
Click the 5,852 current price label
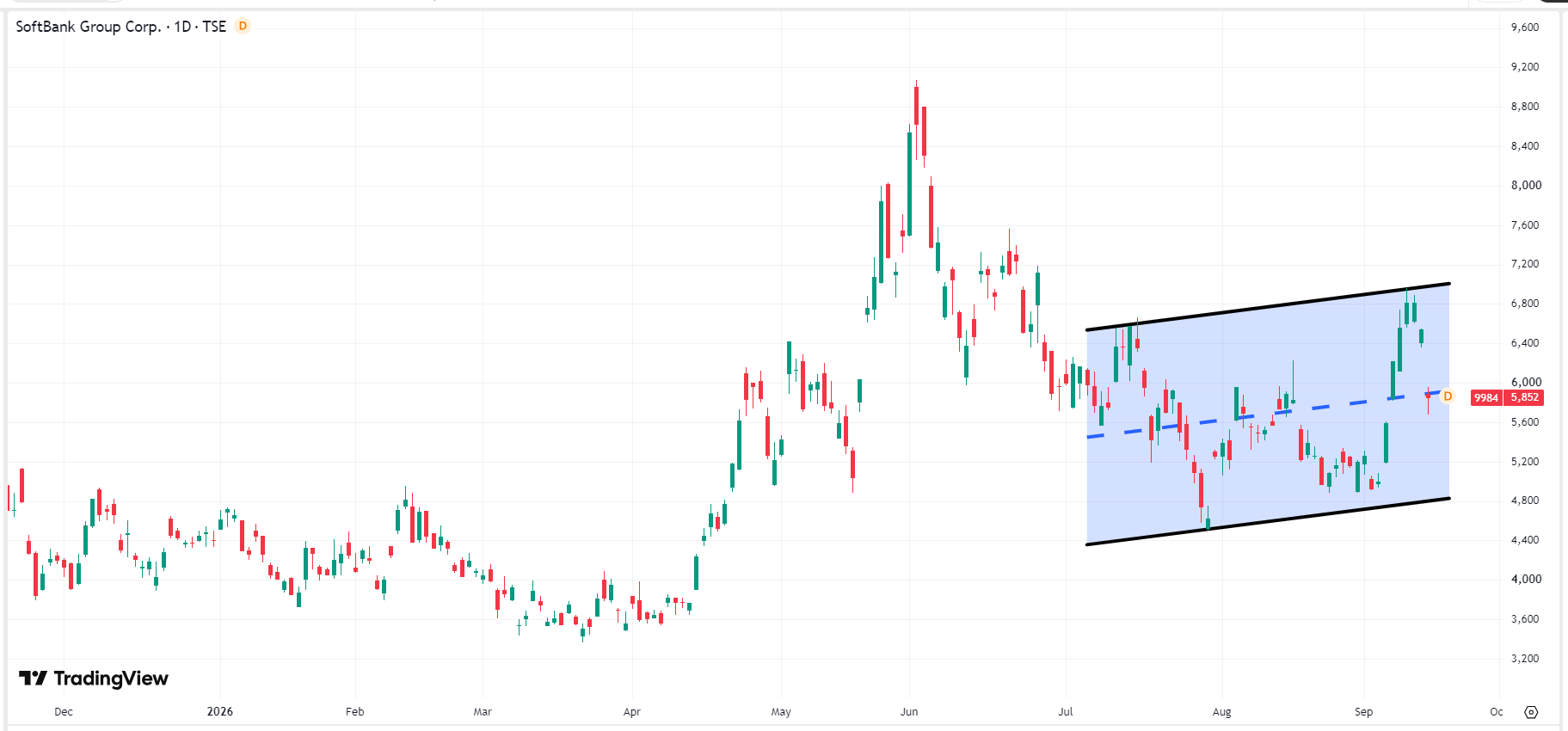click(x=1525, y=397)
